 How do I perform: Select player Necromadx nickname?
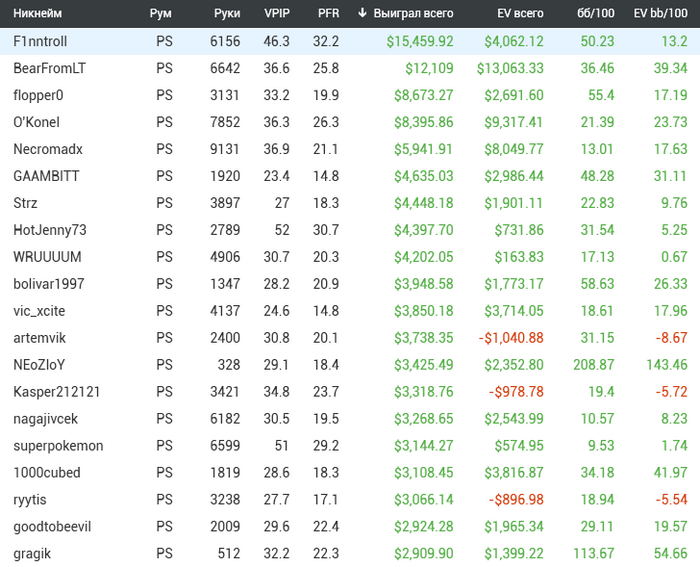pos(48,149)
